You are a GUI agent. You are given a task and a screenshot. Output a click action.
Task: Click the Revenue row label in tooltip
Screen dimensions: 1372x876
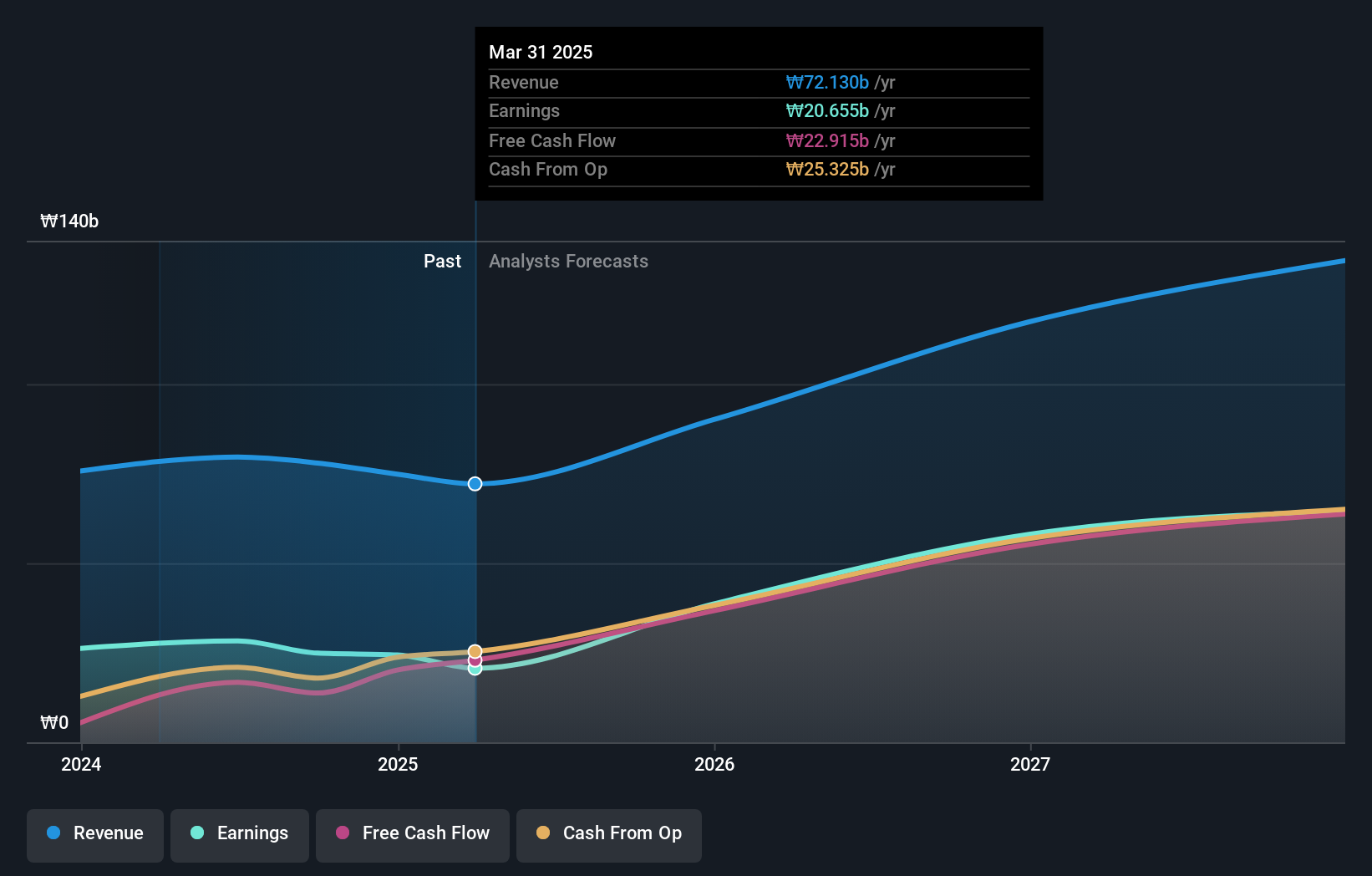[x=524, y=82]
